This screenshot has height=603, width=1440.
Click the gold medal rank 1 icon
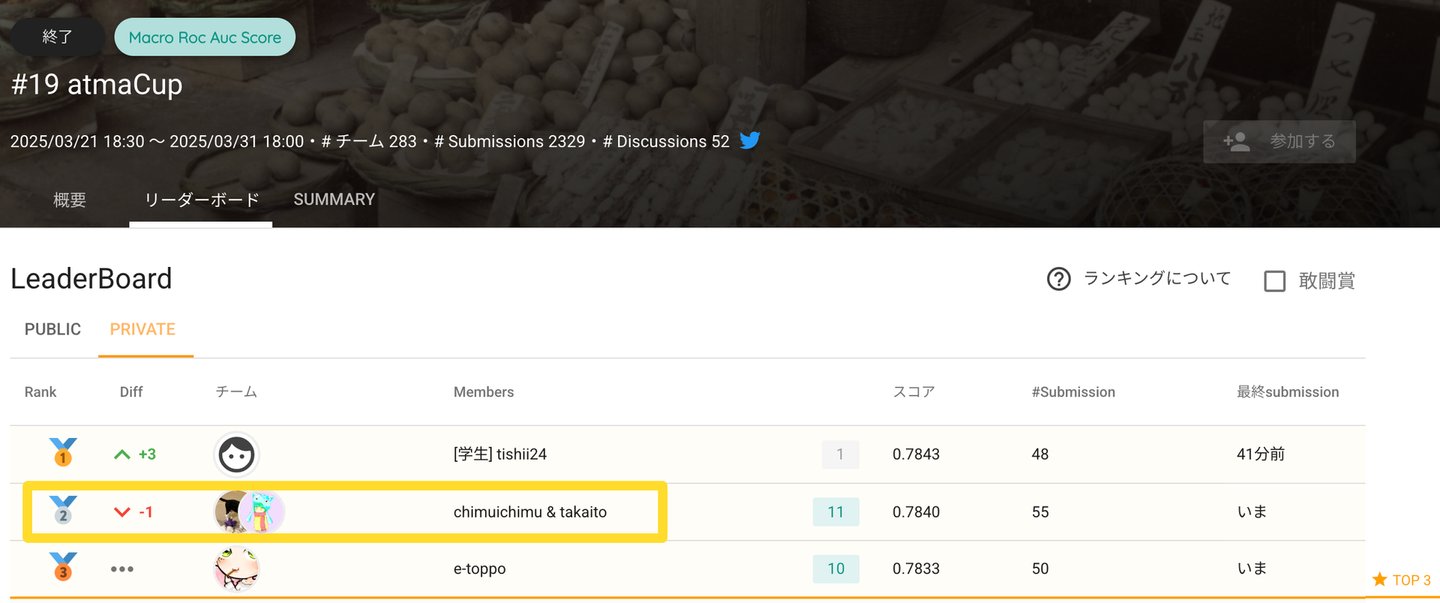[x=63, y=454]
